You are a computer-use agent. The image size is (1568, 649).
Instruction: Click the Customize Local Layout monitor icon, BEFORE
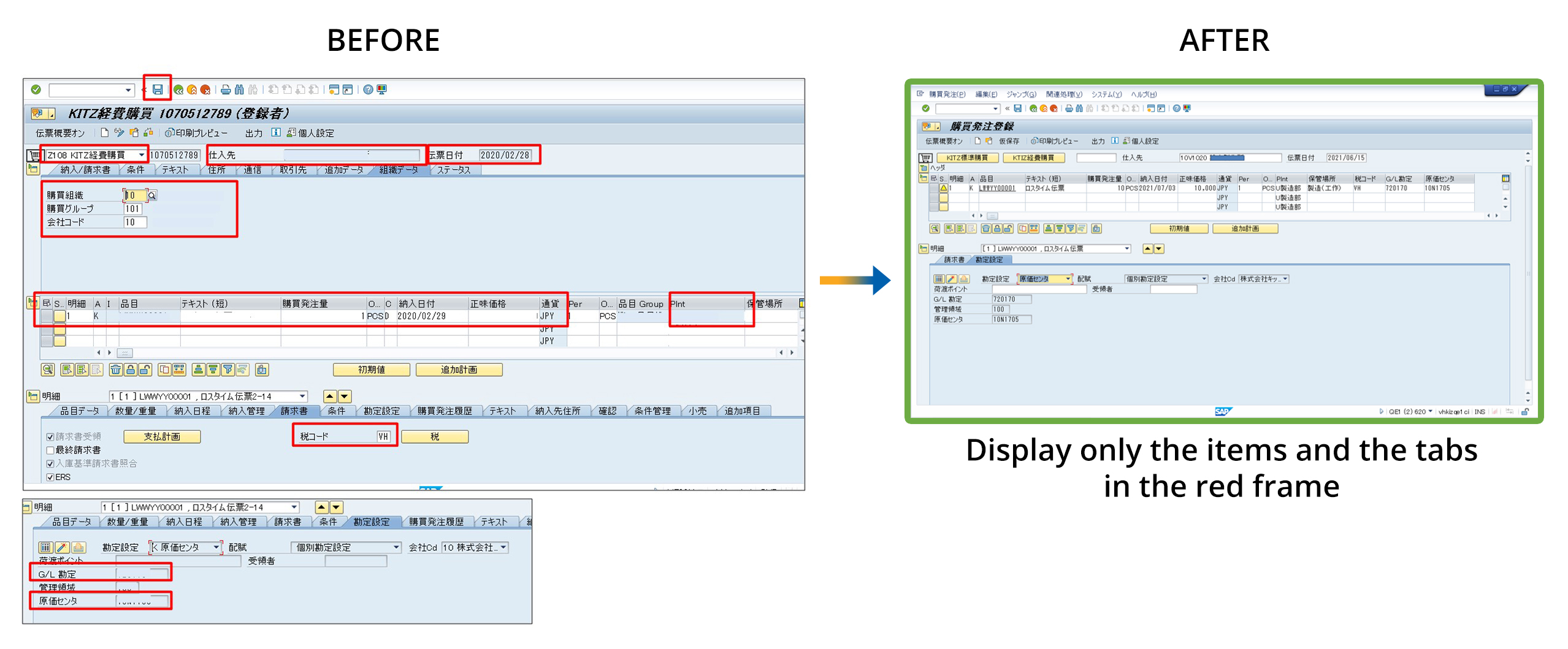click(381, 90)
